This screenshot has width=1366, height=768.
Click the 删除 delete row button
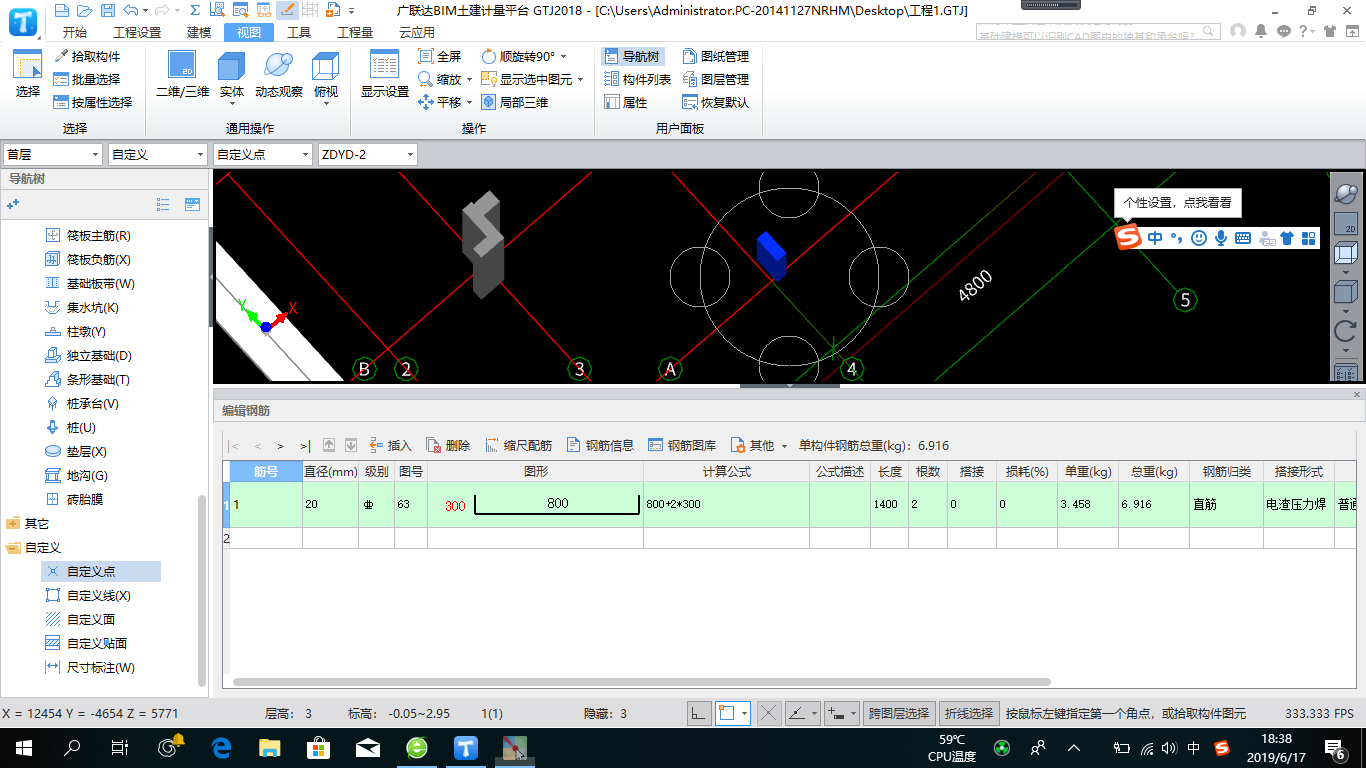tap(448, 445)
